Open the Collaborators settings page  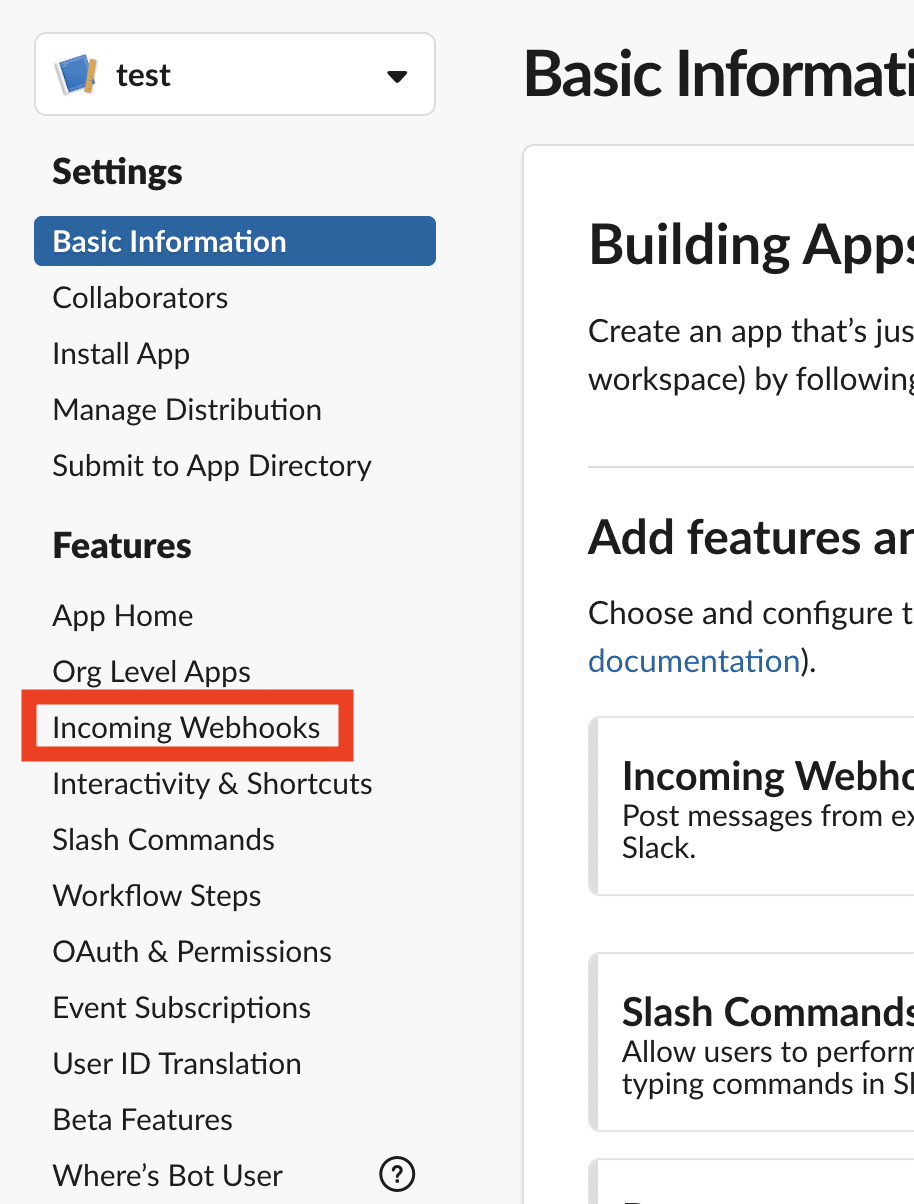pos(140,298)
